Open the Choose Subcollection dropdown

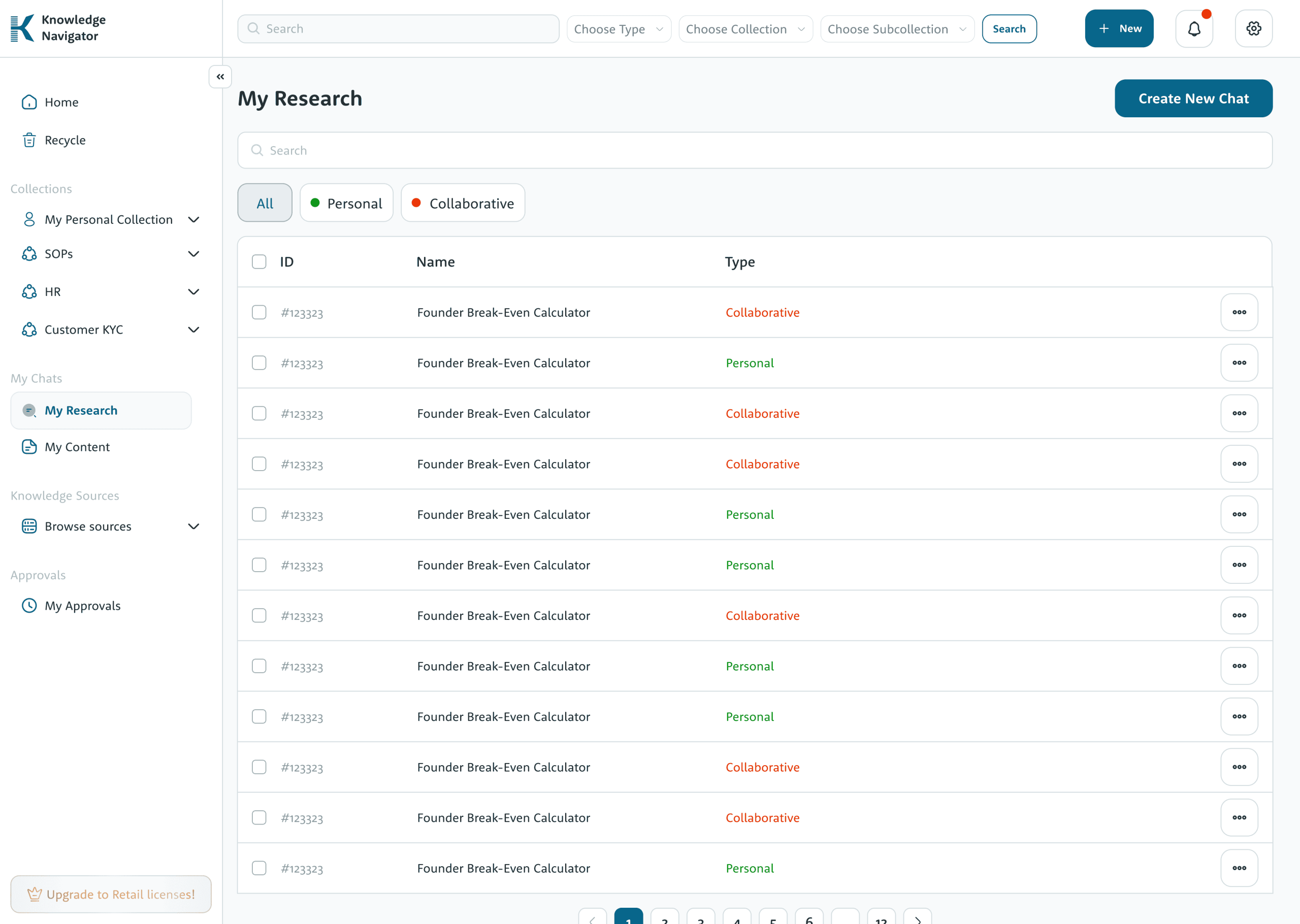coord(897,29)
